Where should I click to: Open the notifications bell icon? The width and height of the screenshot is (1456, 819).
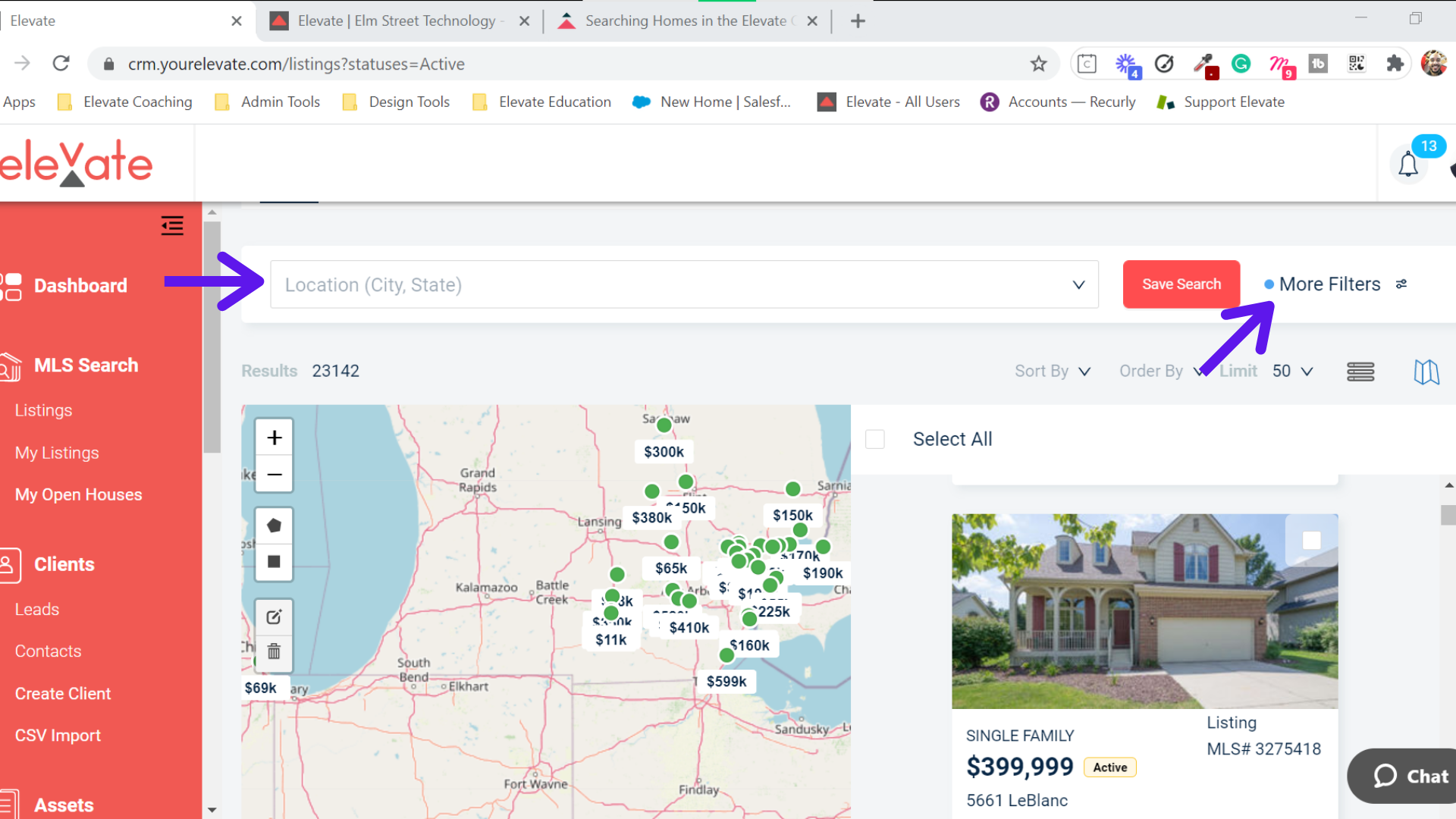coord(1408,164)
